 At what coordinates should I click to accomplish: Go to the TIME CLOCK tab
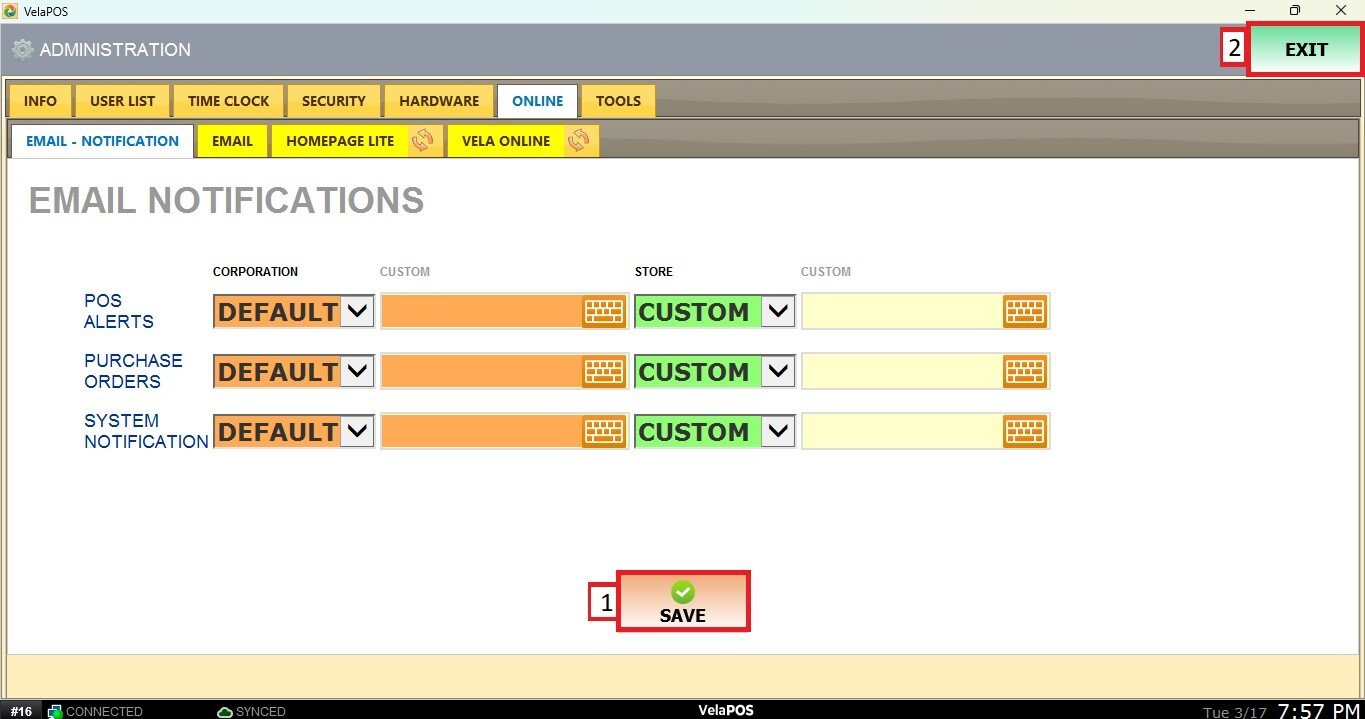(228, 101)
